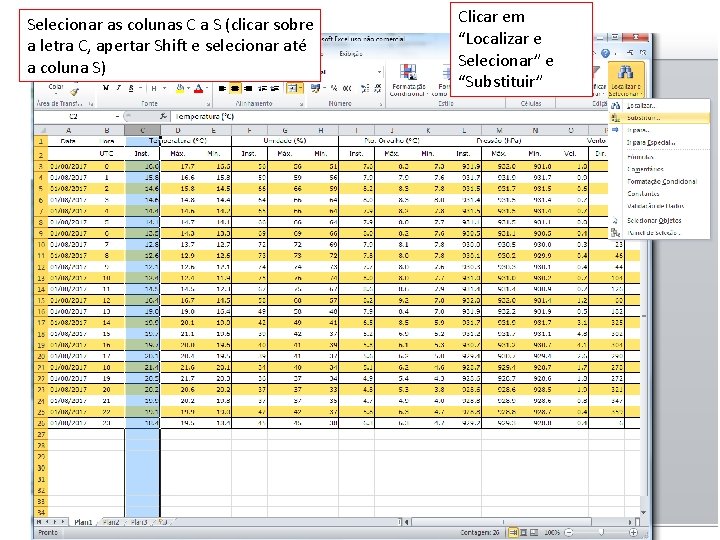
Task: Go to last sheet navigation arrow
Action: (63, 522)
